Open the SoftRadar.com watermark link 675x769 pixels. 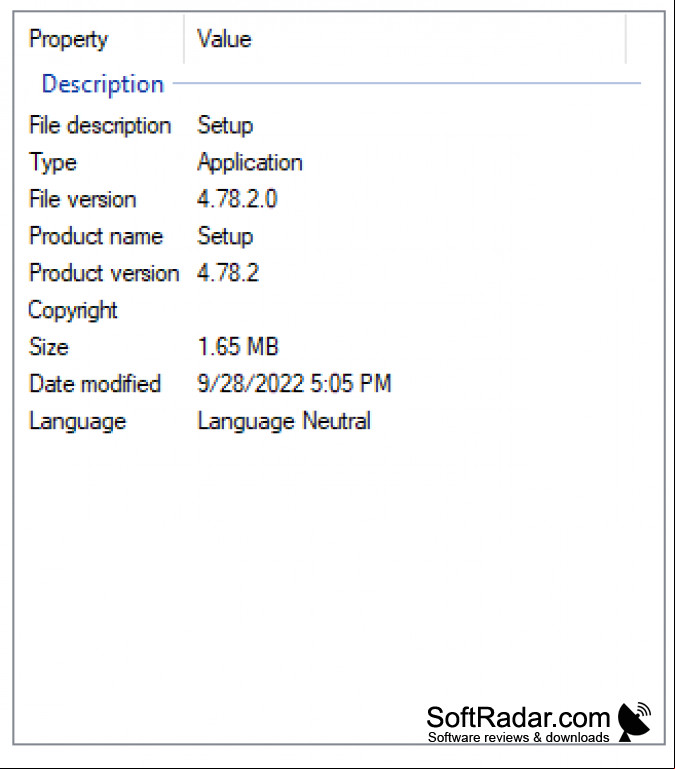click(x=518, y=723)
